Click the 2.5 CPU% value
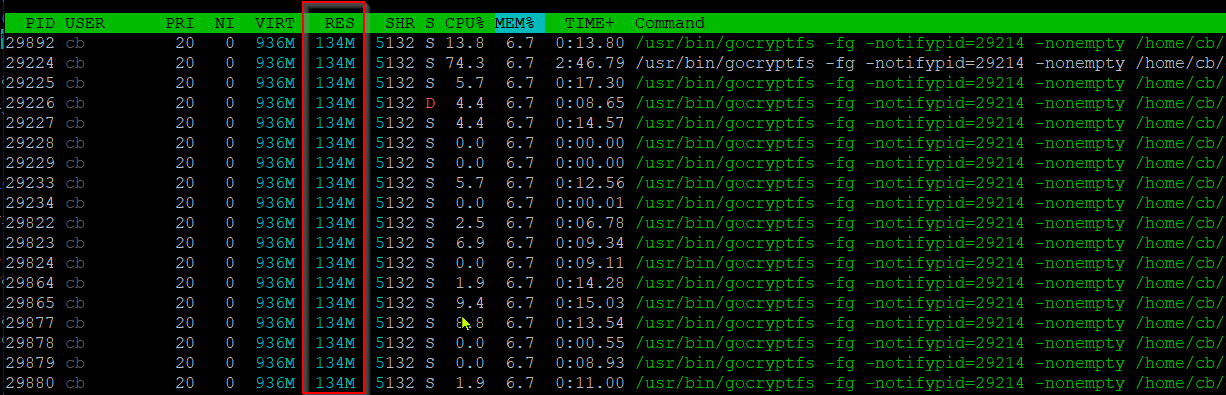This screenshot has width=1226, height=395. click(x=470, y=223)
